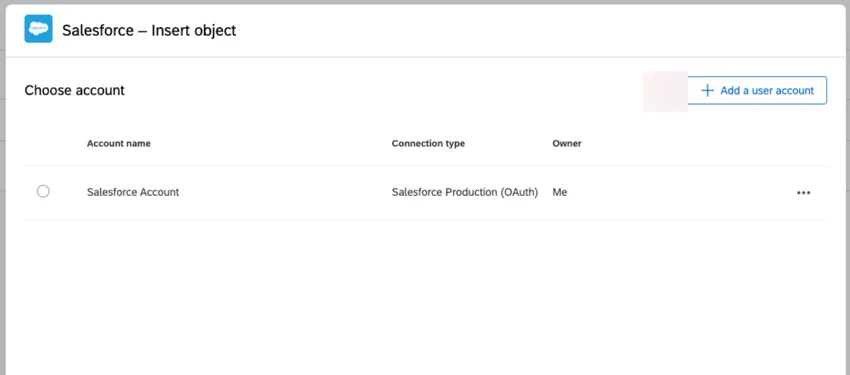850x375 pixels.
Task: Click the Connection type column header
Action: pos(428,144)
